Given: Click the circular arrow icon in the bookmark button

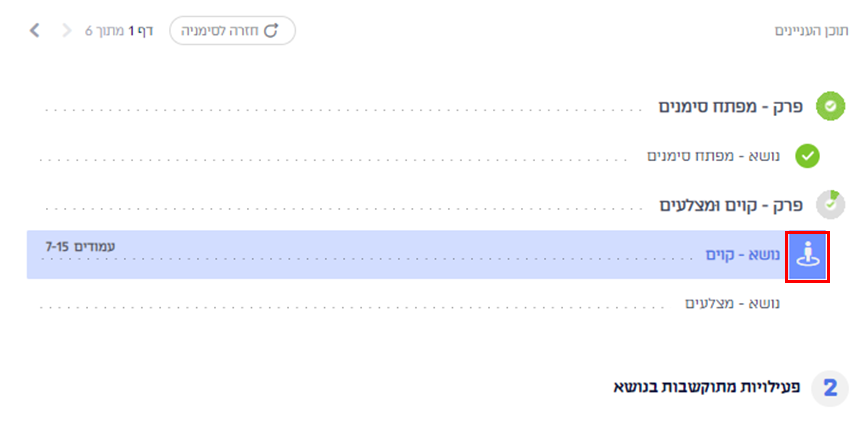Looking at the screenshot, I should point(270,31).
